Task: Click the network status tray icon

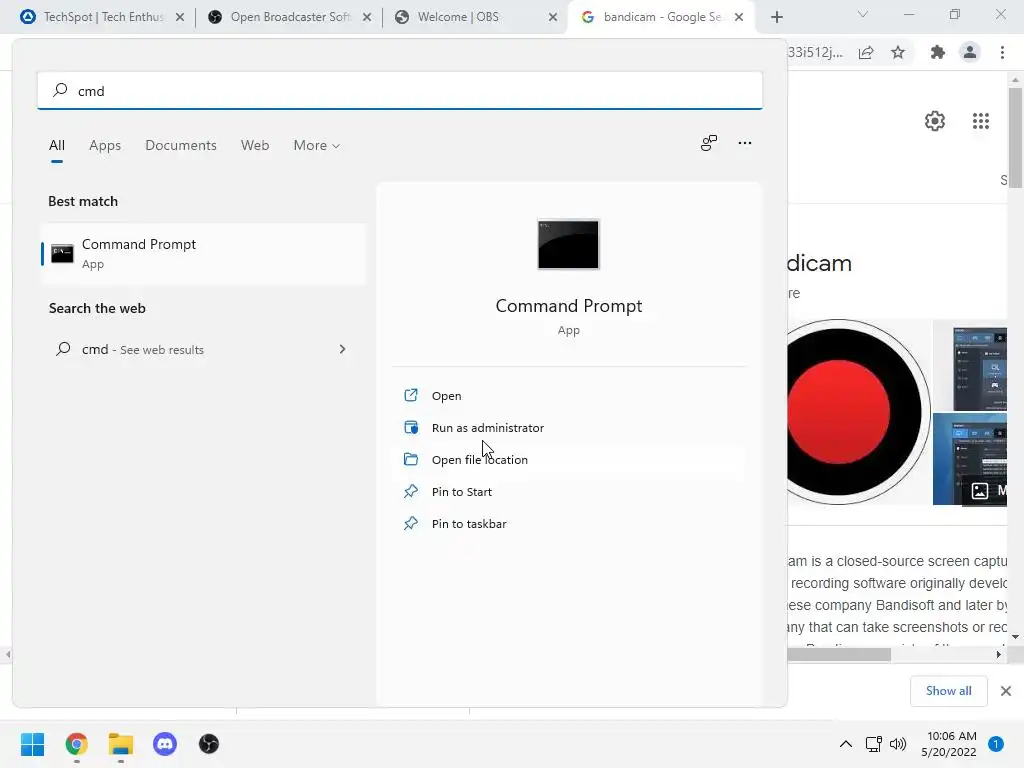Action: [873, 744]
